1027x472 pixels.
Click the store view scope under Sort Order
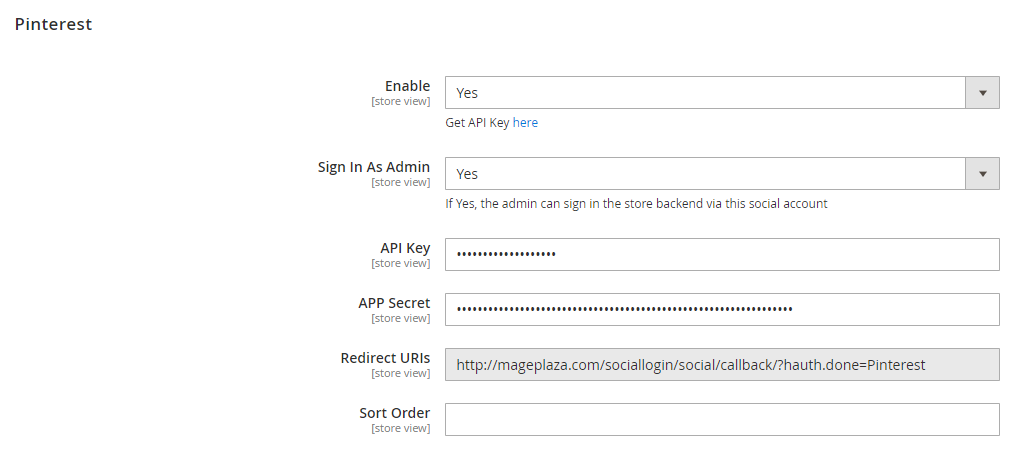400,428
